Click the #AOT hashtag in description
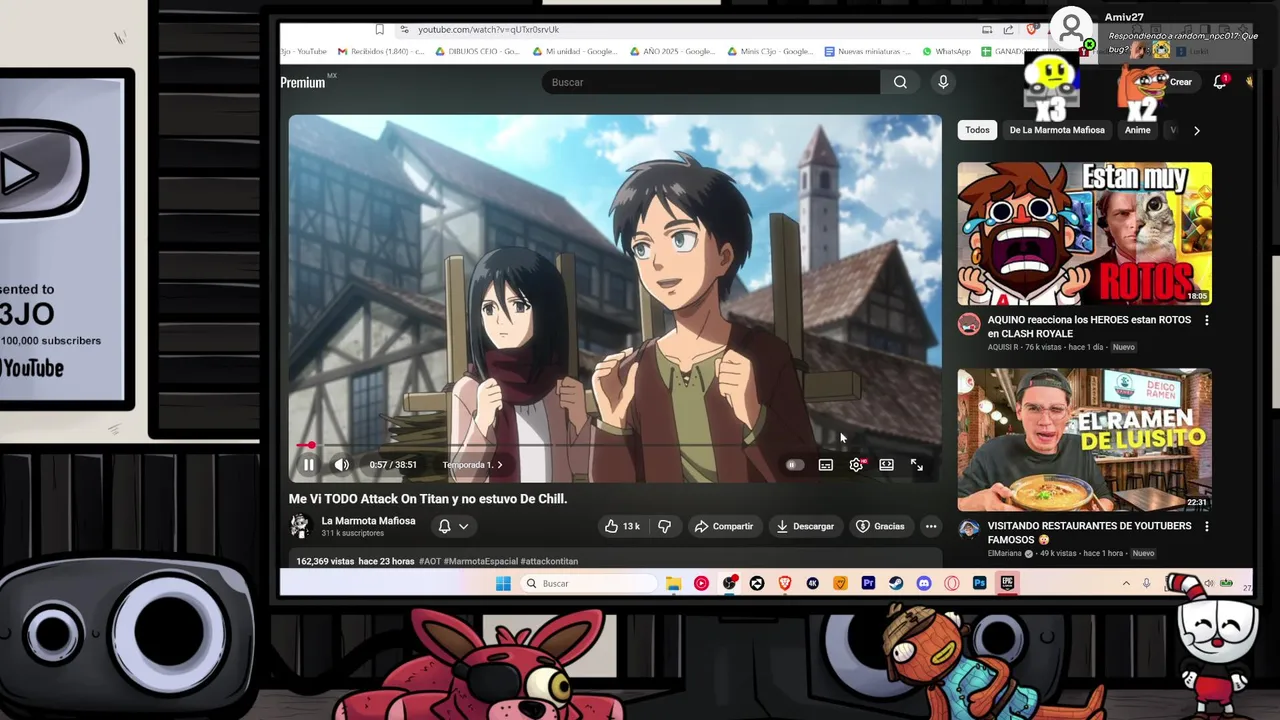The image size is (1280, 720). pos(430,561)
